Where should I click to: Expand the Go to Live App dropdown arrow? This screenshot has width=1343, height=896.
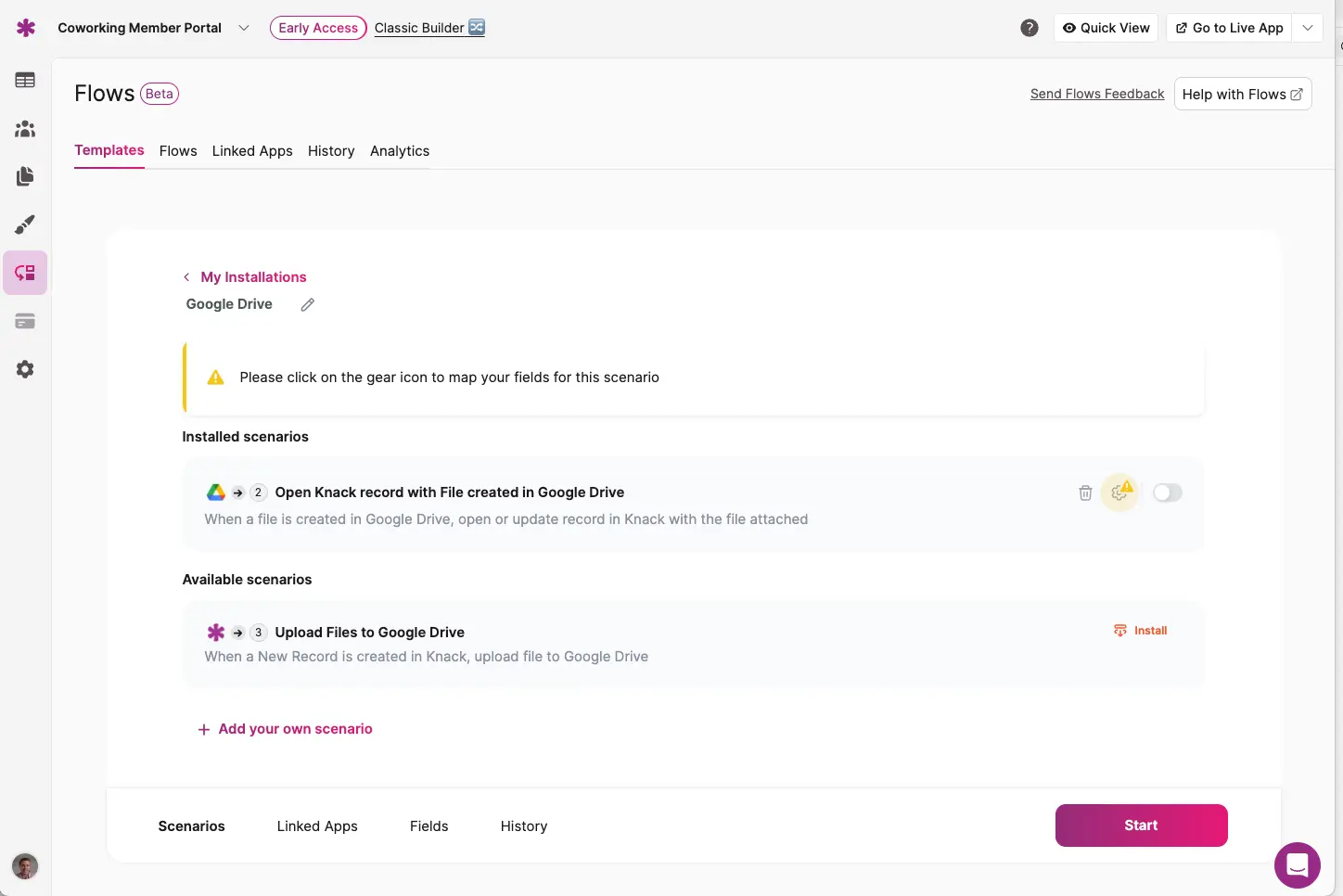pos(1308,28)
